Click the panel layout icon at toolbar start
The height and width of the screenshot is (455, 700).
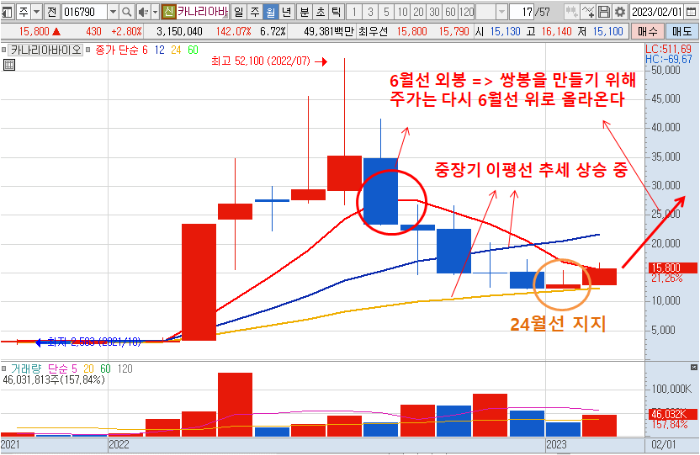[8, 12]
